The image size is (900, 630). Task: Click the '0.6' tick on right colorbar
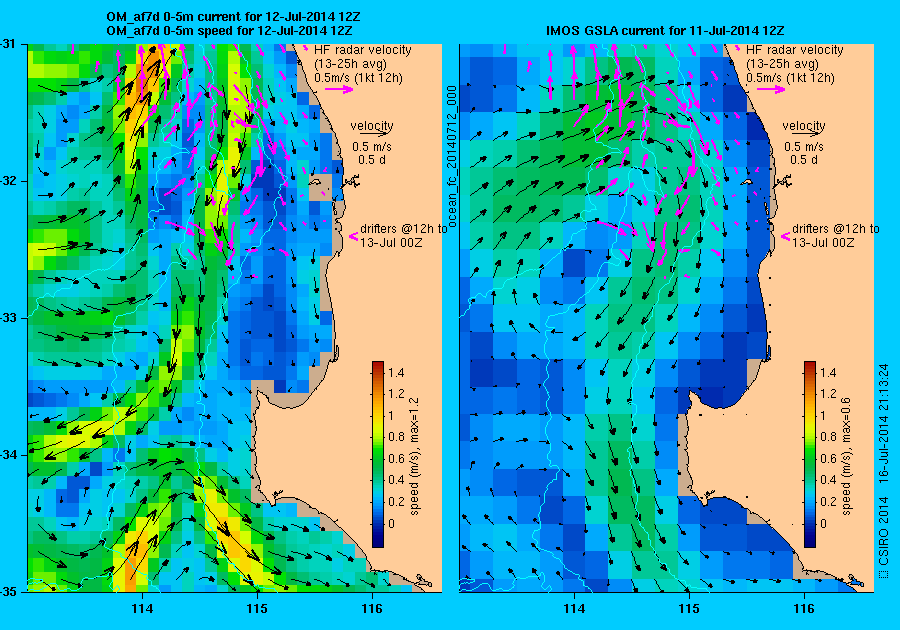click(x=828, y=459)
